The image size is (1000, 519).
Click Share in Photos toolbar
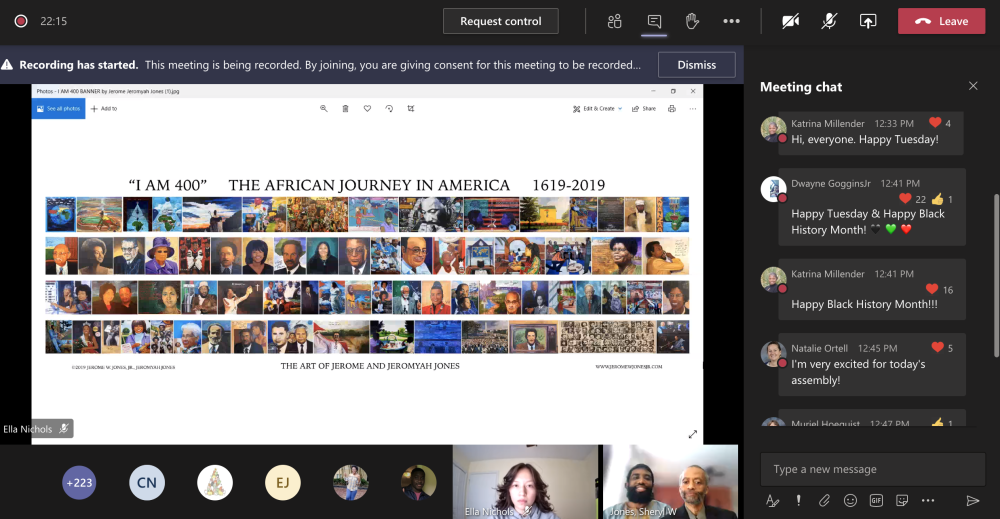(x=644, y=108)
